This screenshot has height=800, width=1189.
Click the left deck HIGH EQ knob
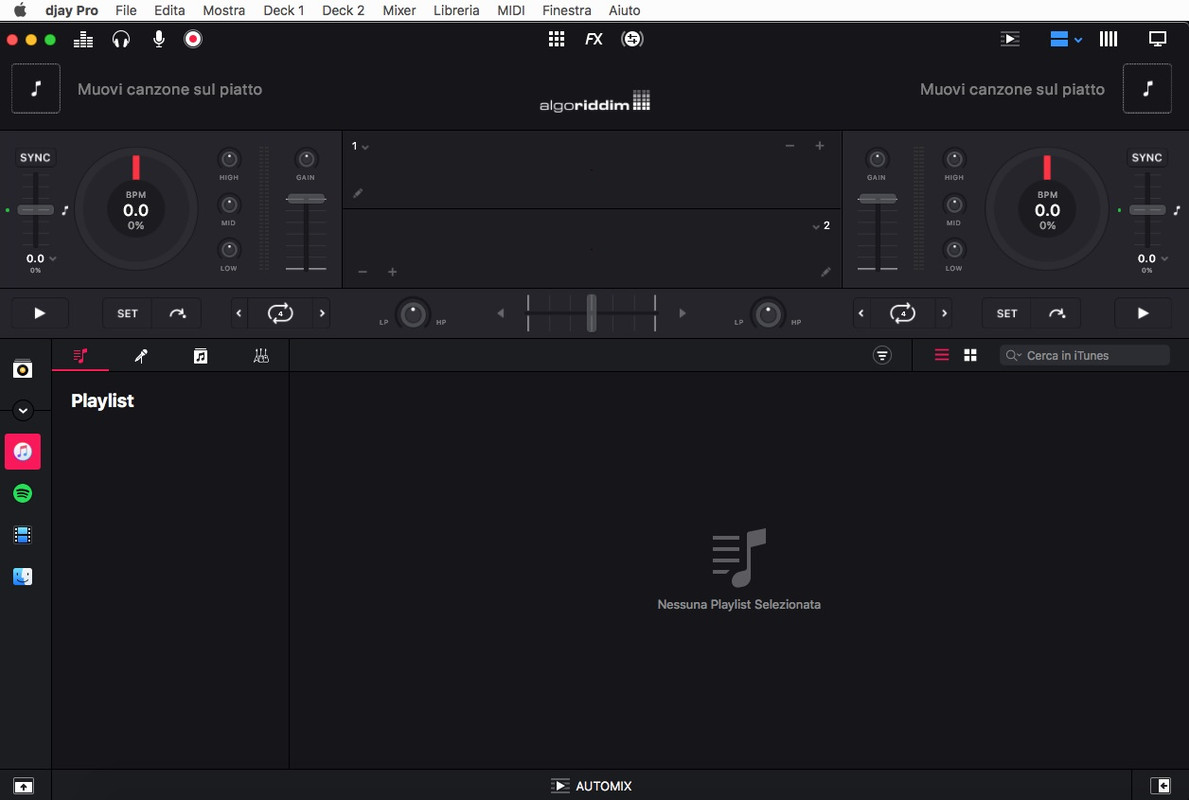coord(229,159)
